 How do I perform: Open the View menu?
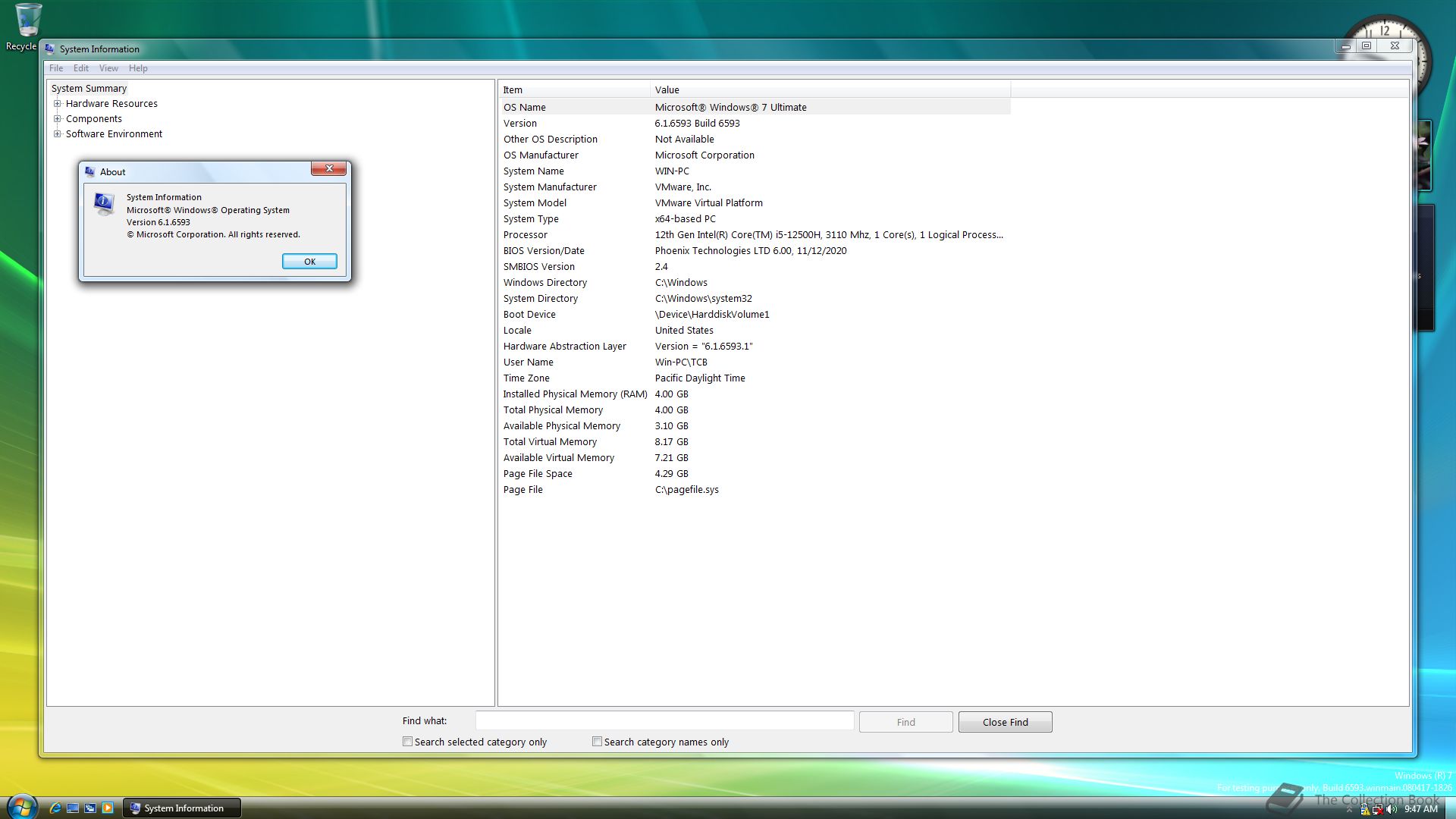point(108,68)
